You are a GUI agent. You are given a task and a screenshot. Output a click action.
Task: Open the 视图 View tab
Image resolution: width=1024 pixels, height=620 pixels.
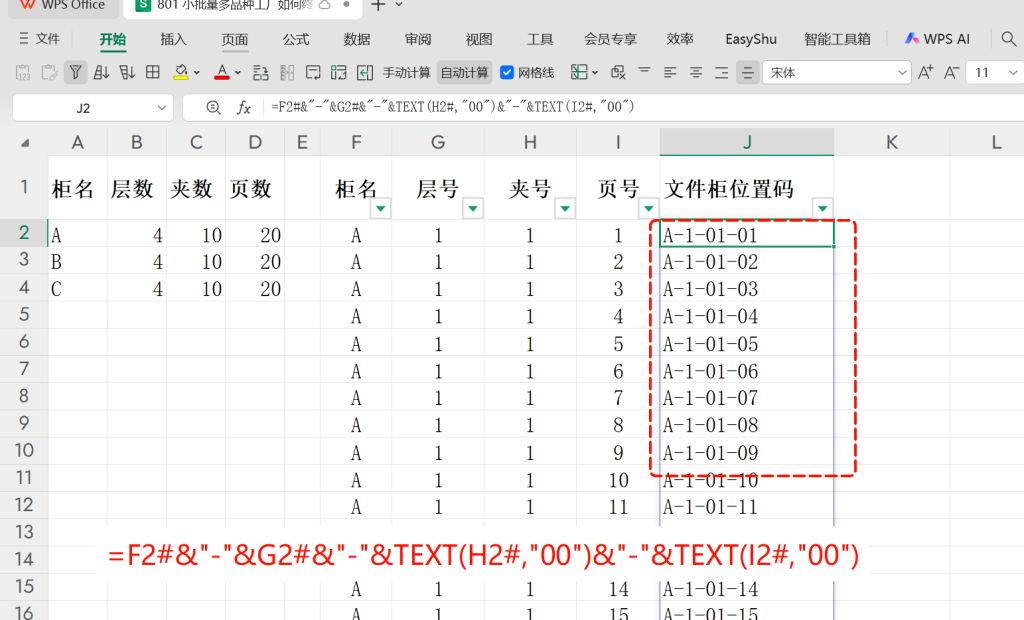pyautogui.click(x=479, y=39)
